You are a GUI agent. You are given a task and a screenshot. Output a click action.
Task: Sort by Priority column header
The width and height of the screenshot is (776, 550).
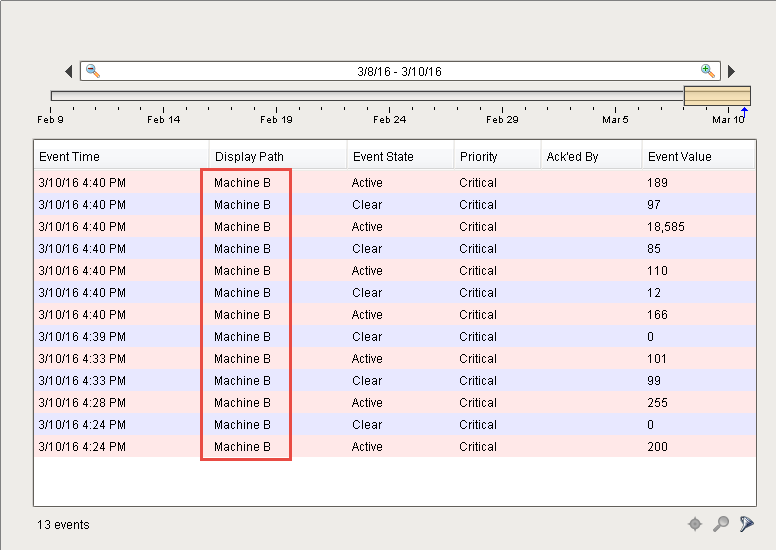click(497, 156)
